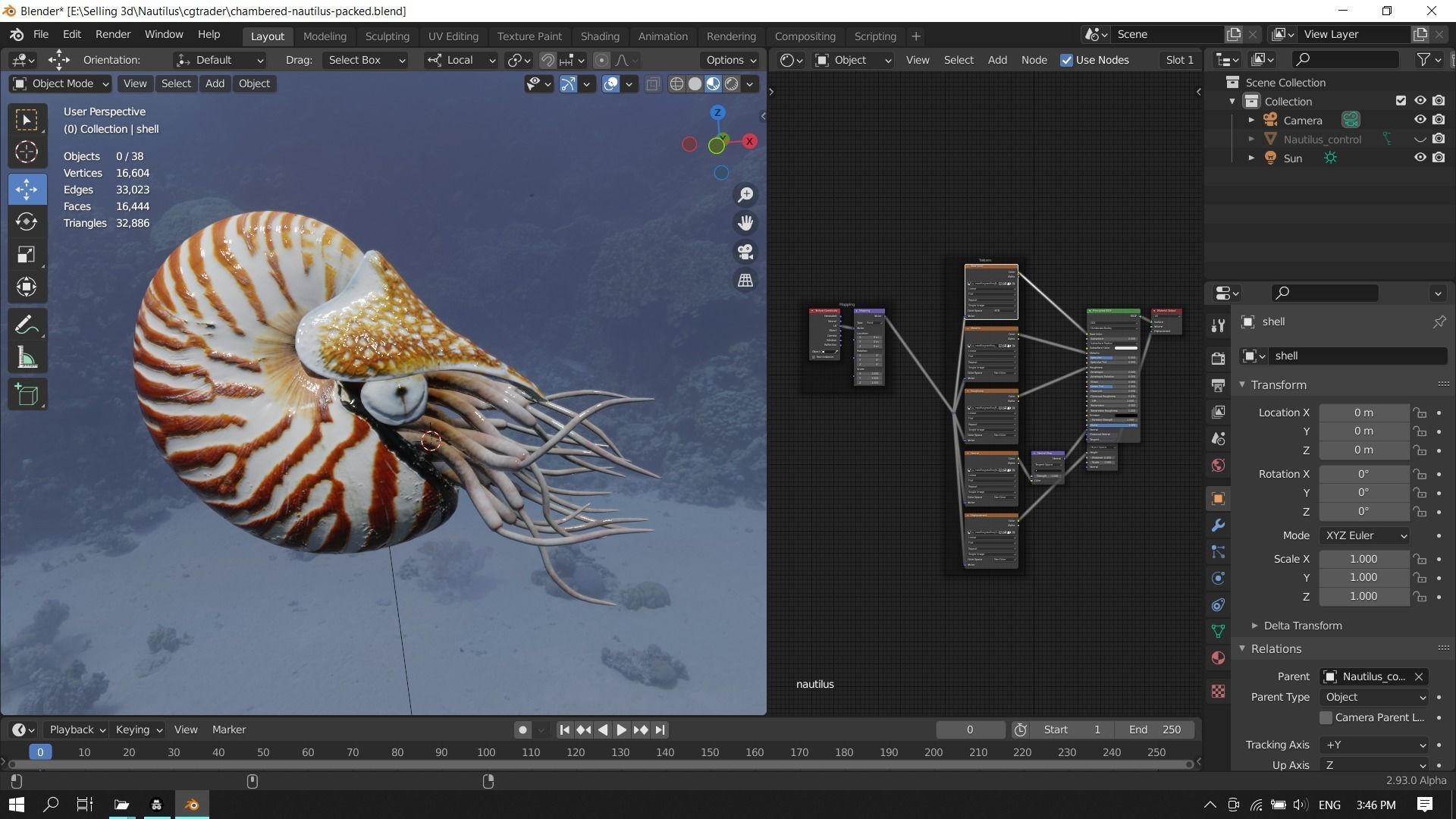The image size is (1456, 819).
Task: Open the Render menu
Action: click(113, 34)
